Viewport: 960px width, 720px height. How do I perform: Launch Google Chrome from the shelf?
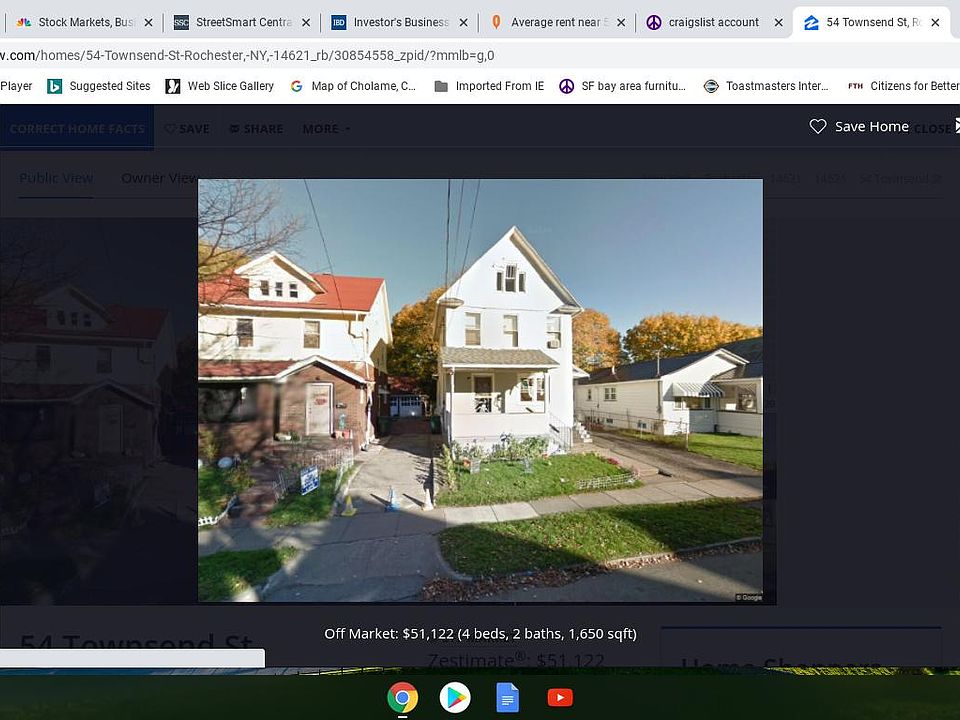(402, 697)
